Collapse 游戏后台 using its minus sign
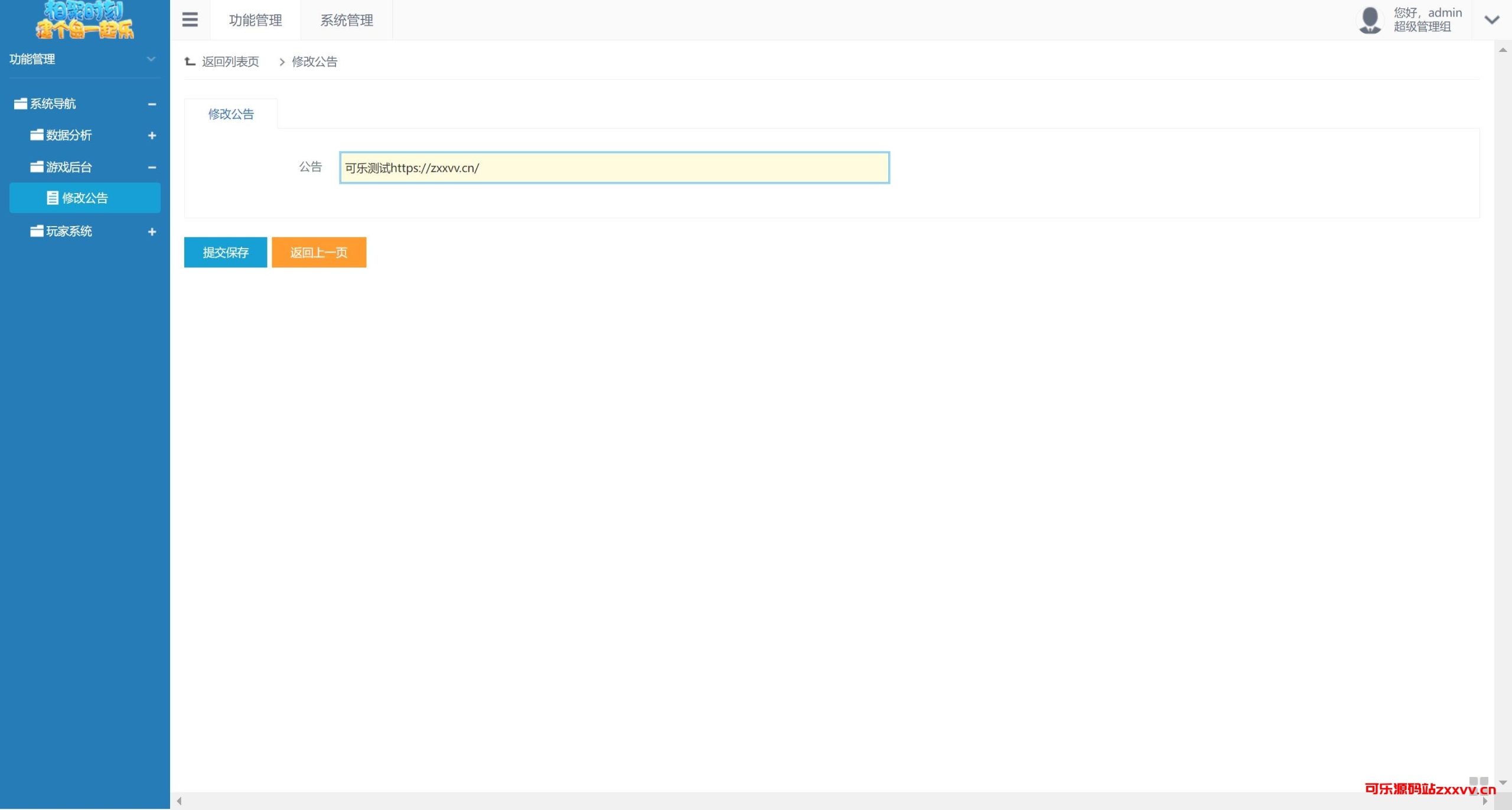The width and height of the screenshot is (1512, 810). tap(152, 168)
